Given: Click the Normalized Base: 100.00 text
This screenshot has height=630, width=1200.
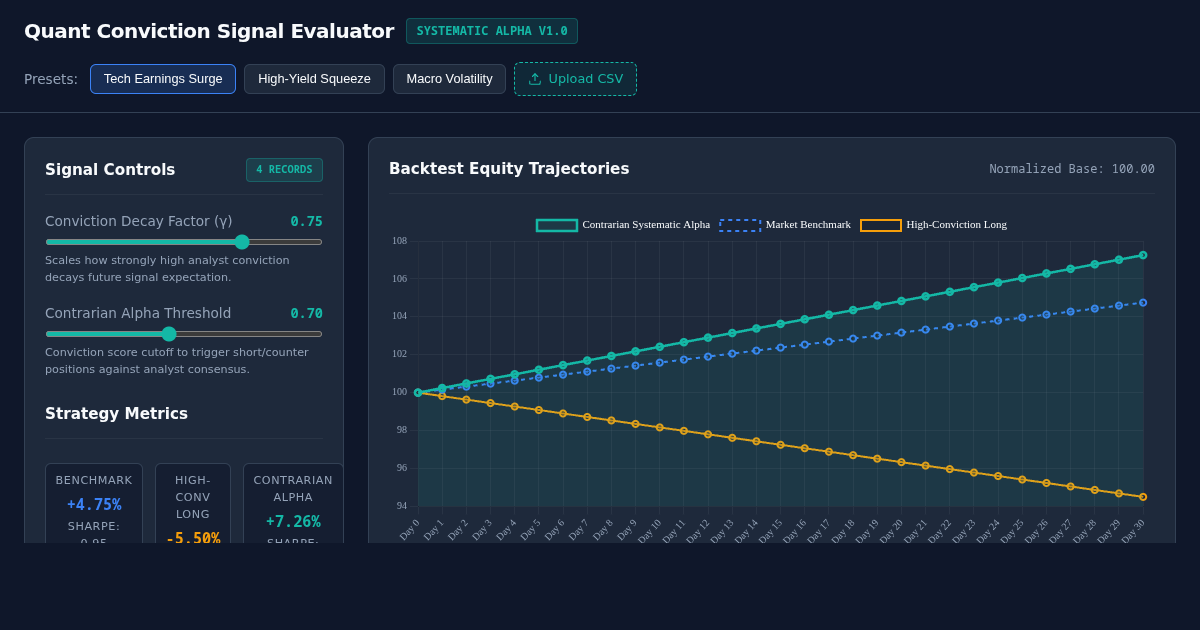Looking at the screenshot, I should [x=1072, y=169].
